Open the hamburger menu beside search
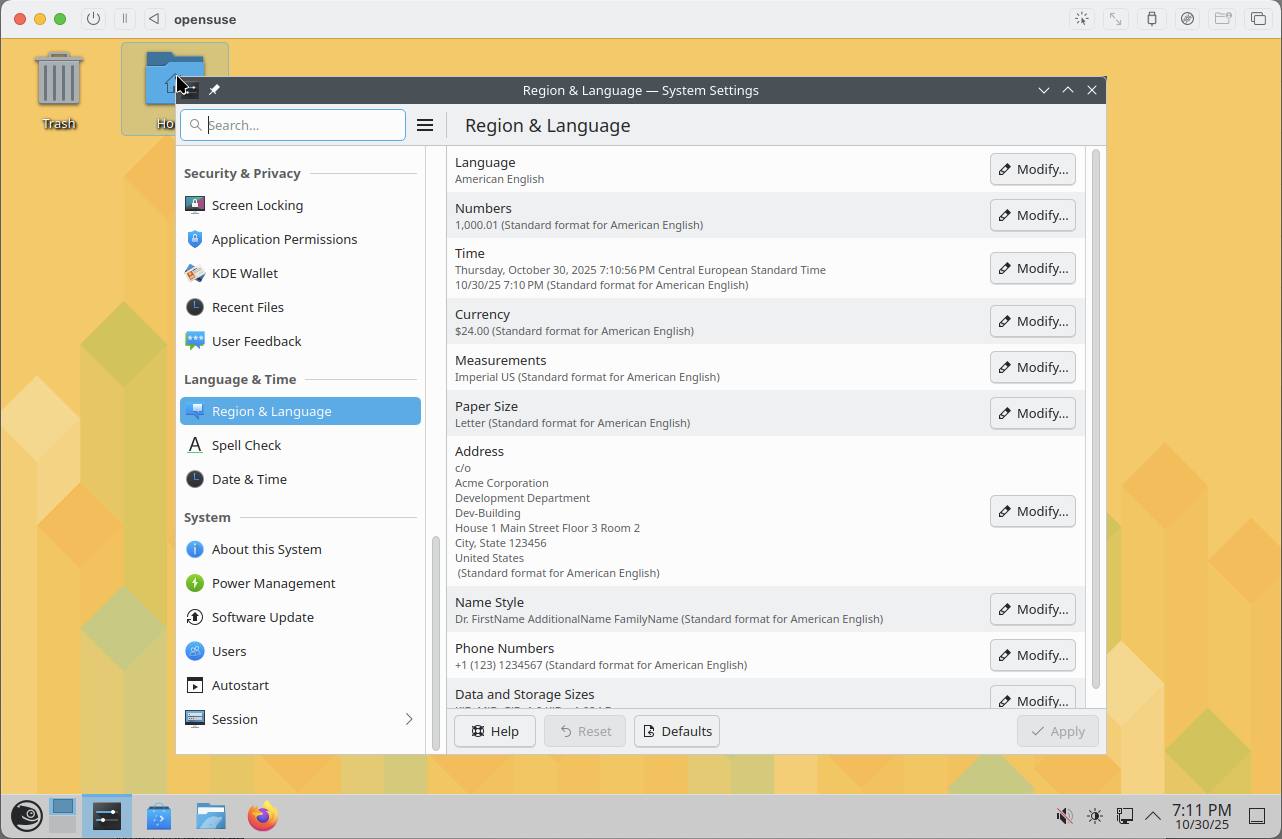This screenshot has height=839, width=1282. (x=425, y=125)
